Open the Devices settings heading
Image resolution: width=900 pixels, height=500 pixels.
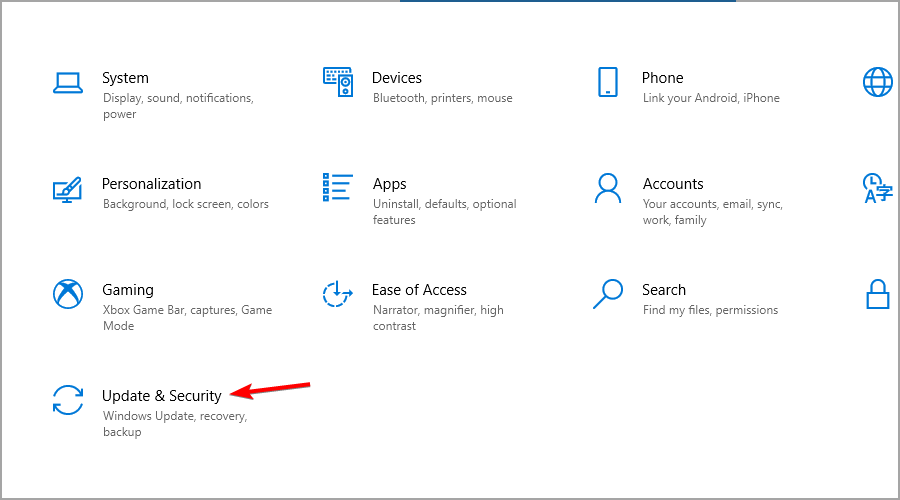pos(397,77)
